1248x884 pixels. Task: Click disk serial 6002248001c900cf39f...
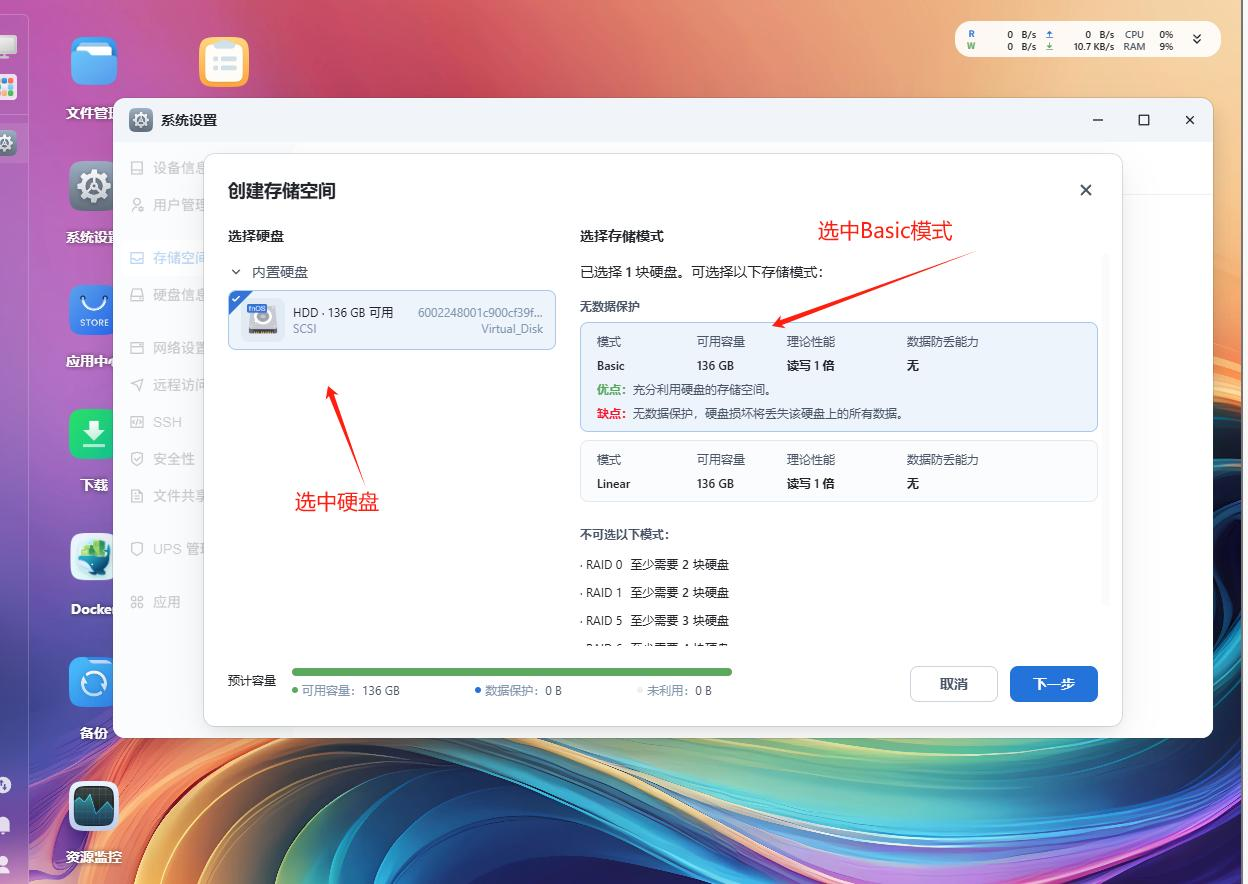[481, 313]
